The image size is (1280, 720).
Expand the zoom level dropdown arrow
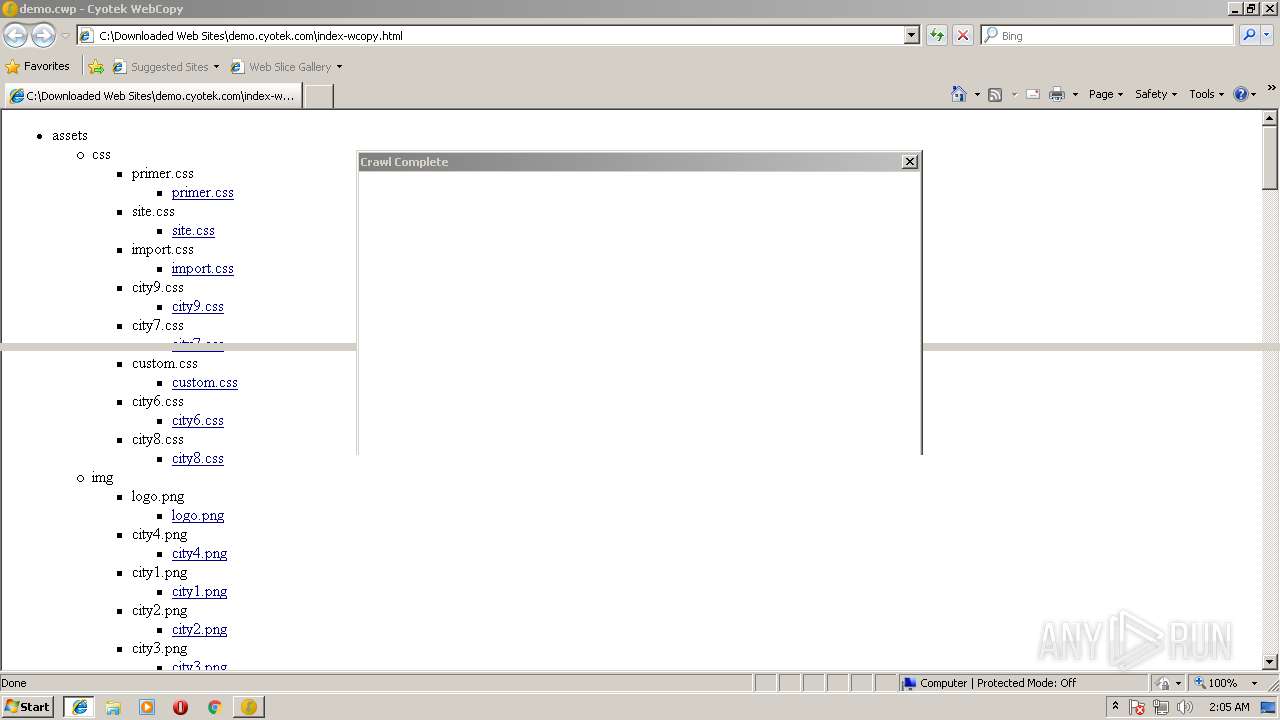pos(1254,683)
